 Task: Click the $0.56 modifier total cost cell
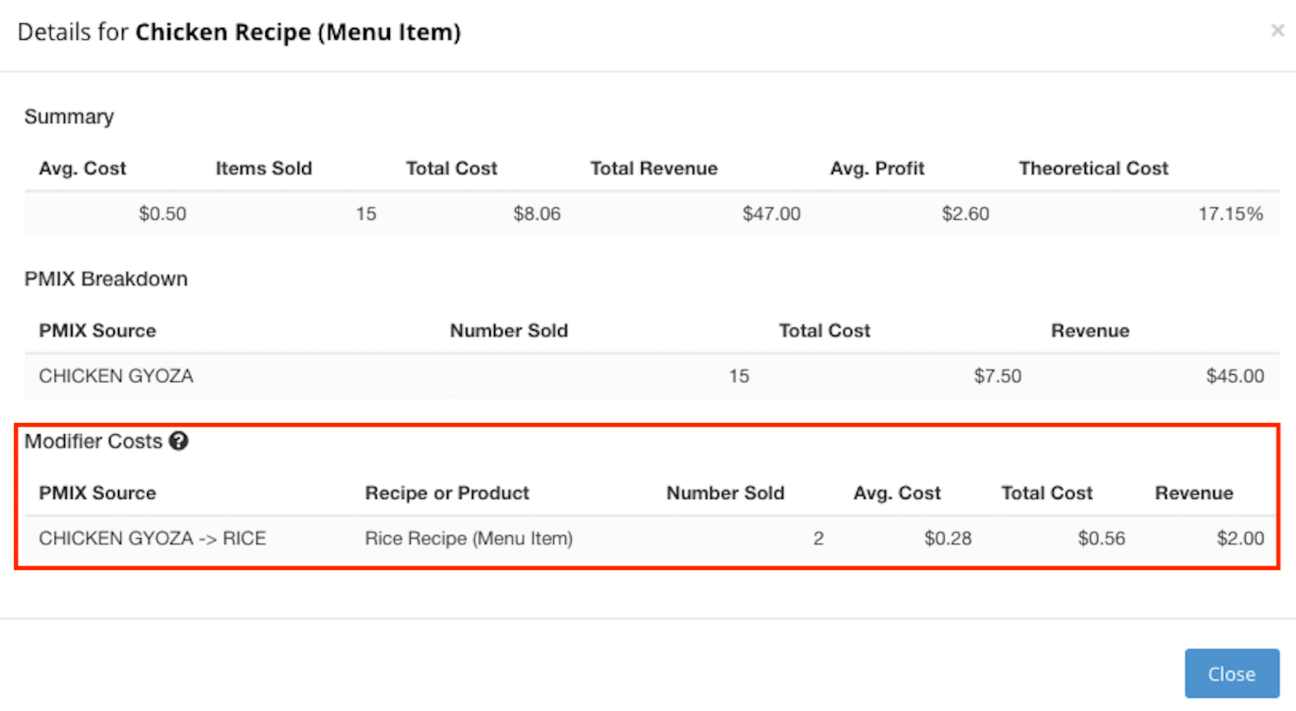tap(1101, 539)
